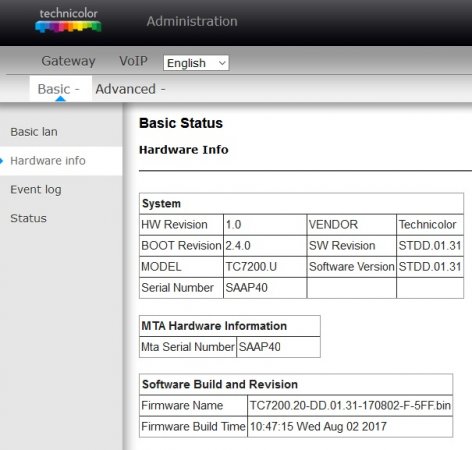Viewport: 472px width, 450px height.
Task: Click the Firmware Build Time label
Action: 193,427
